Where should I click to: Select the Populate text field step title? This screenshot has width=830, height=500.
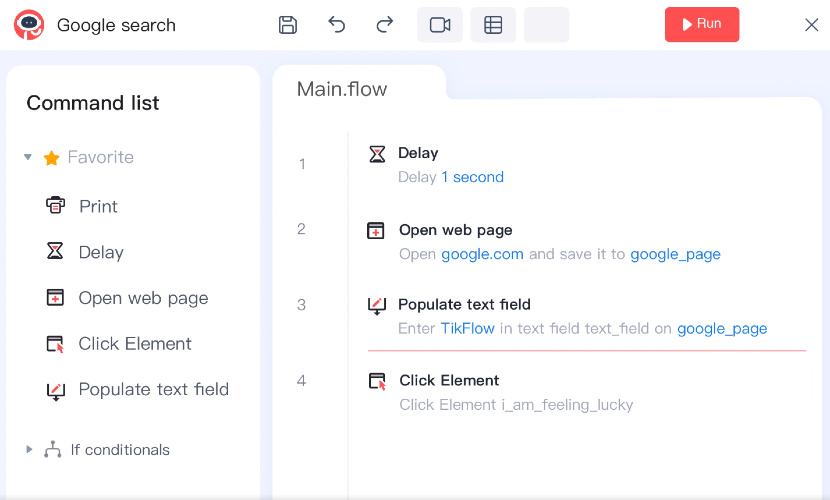pyautogui.click(x=464, y=305)
